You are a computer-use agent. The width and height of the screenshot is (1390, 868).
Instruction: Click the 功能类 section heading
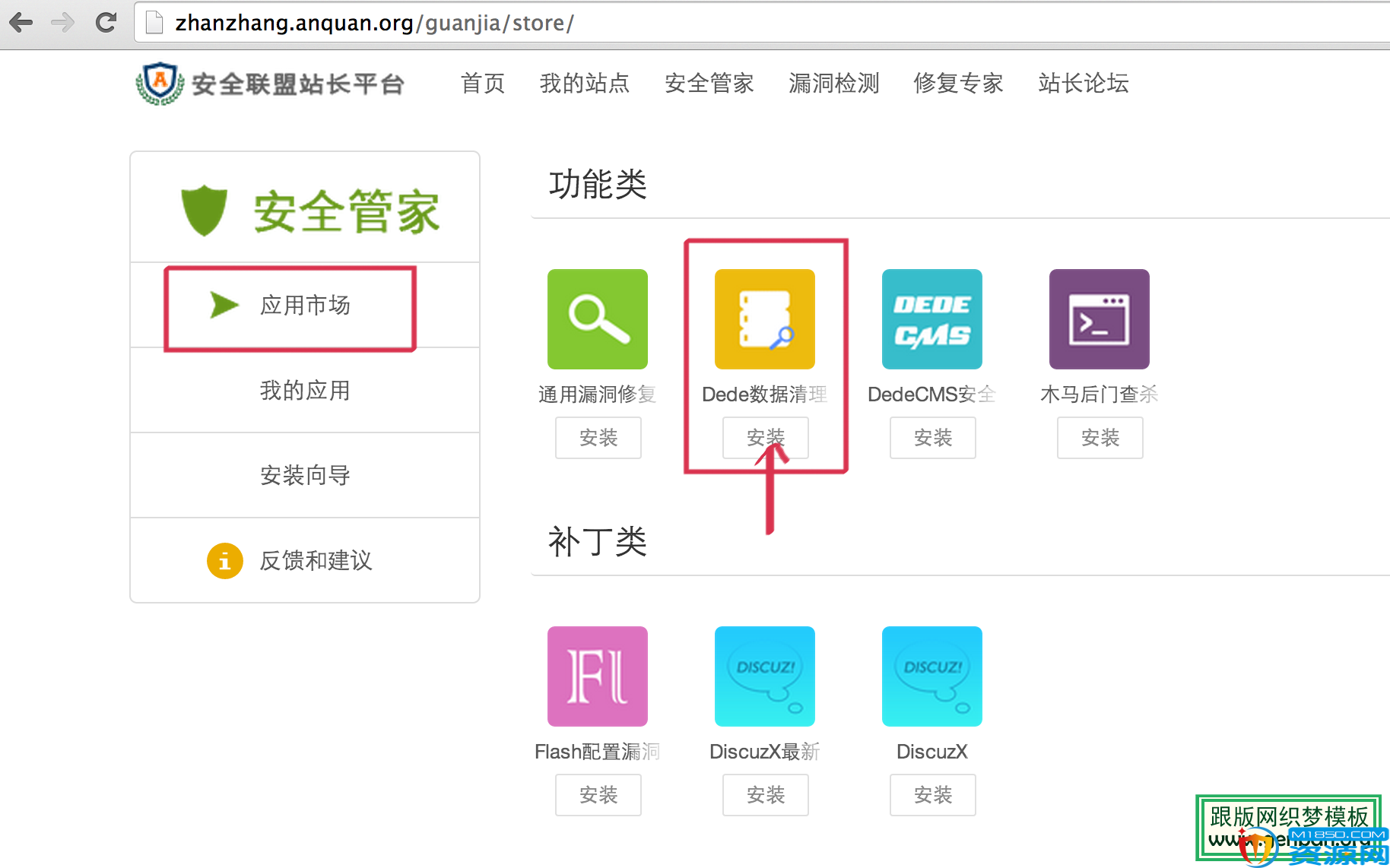[x=598, y=185]
